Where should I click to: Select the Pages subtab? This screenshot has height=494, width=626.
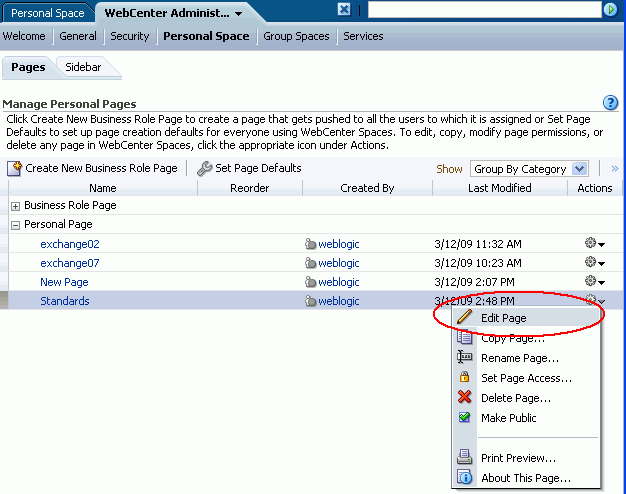pos(28,67)
